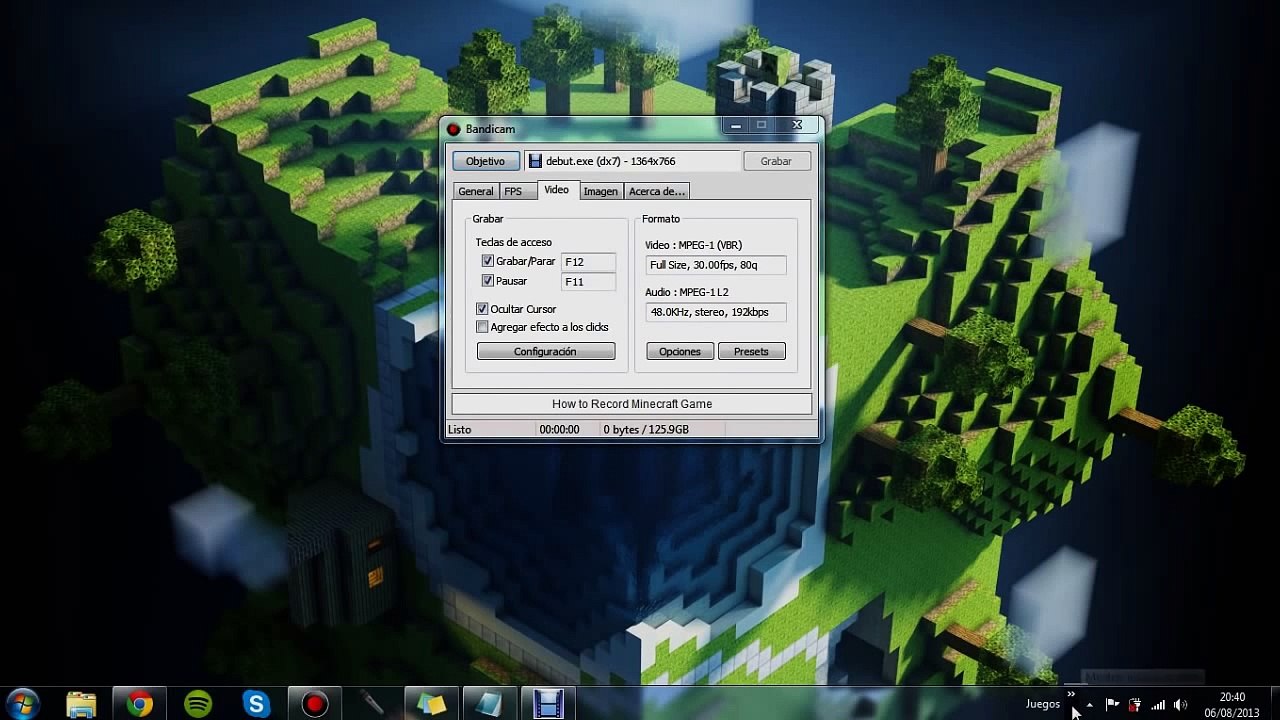
Task: Click the F11 pause hotkey field
Action: [x=588, y=281]
